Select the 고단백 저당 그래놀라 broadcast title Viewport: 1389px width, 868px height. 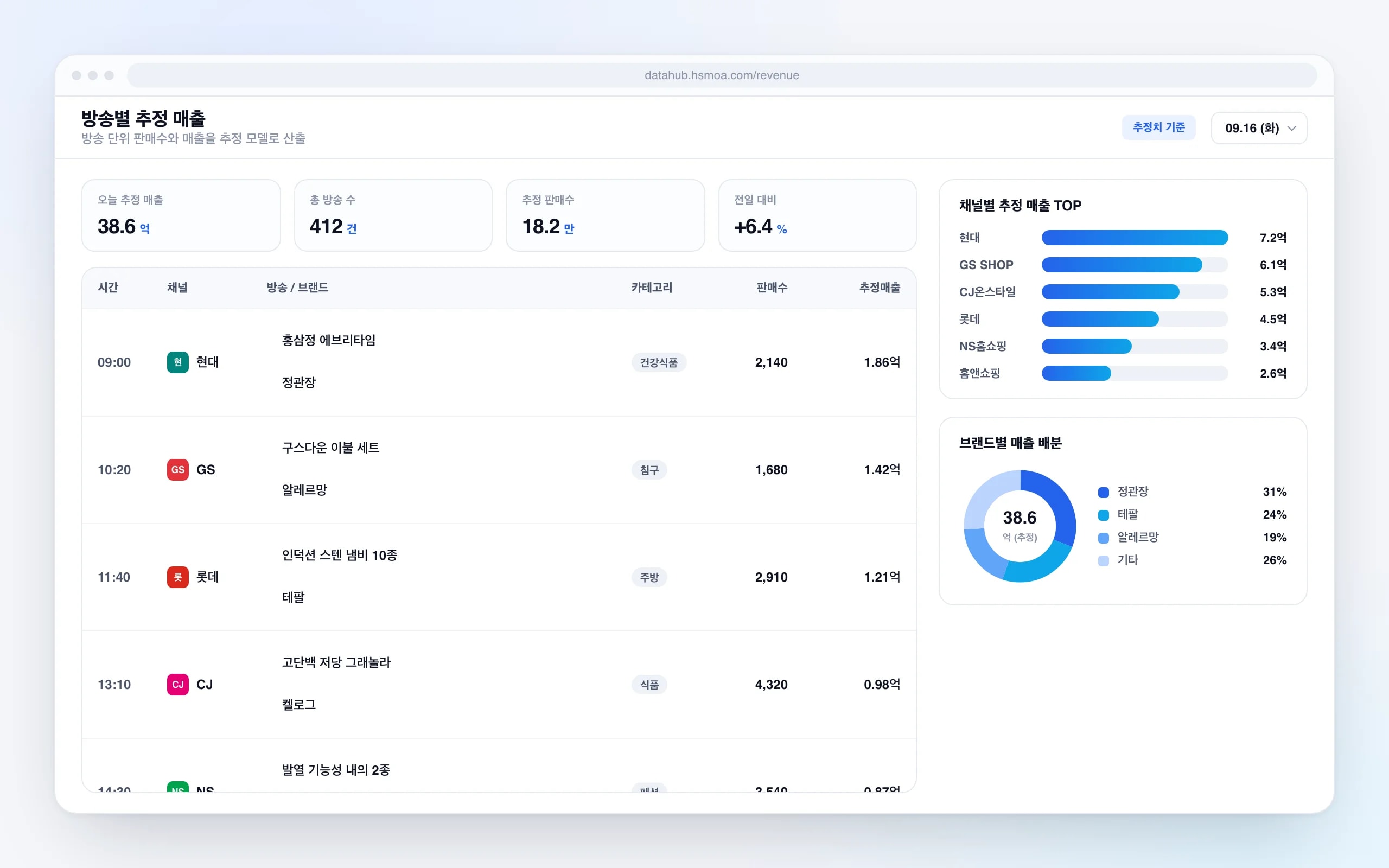[x=336, y=662]
